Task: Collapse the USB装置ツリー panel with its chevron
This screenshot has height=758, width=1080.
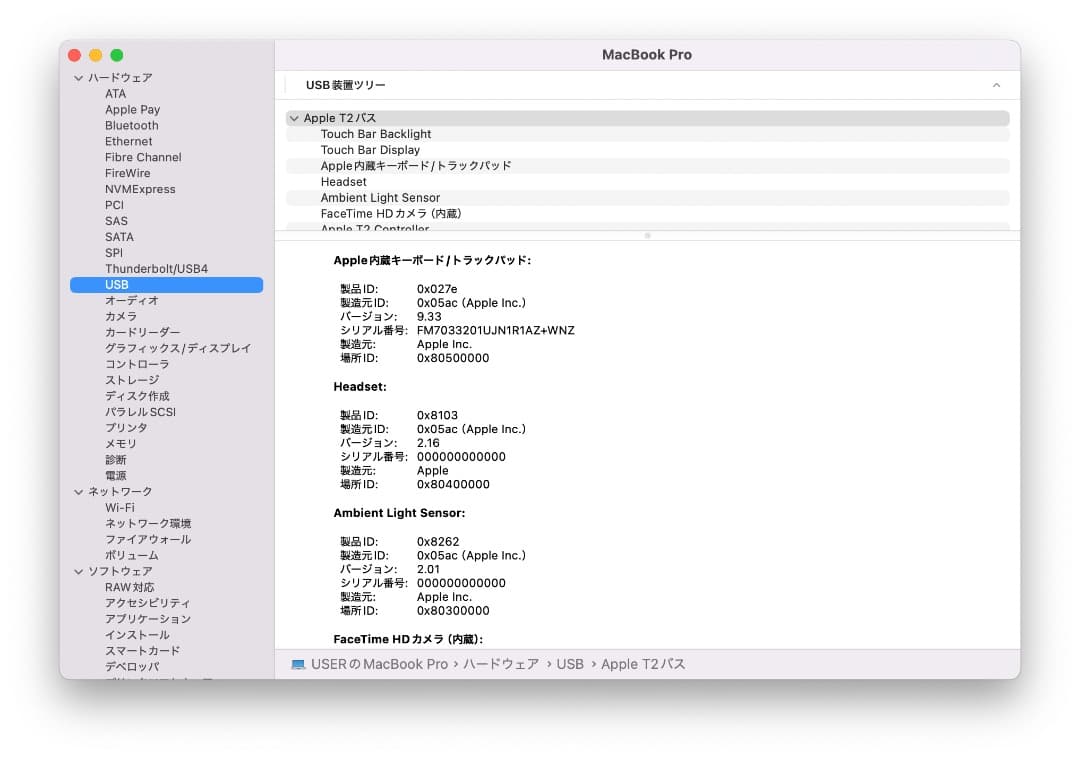Action: [996, 86]
